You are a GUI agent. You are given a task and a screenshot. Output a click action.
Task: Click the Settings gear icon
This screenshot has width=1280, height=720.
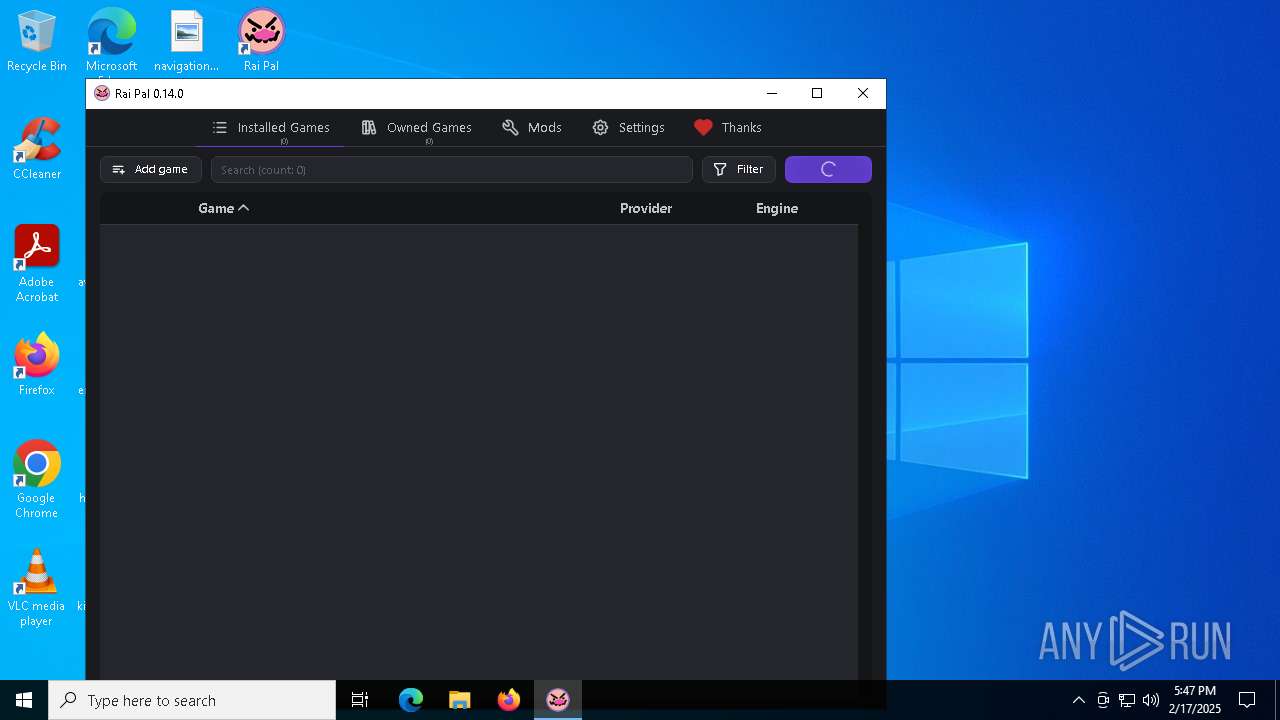(x=600, y=128)
